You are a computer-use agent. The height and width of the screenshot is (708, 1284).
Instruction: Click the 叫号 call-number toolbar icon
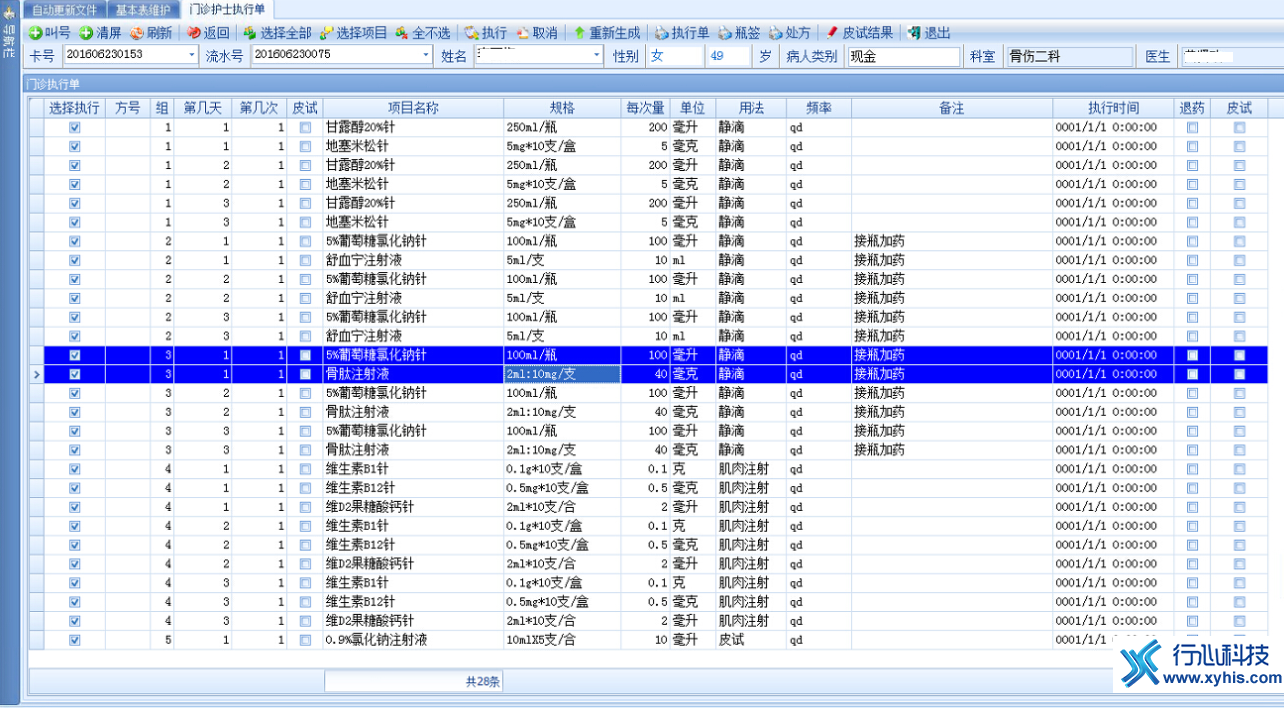[x=36, y=33]
